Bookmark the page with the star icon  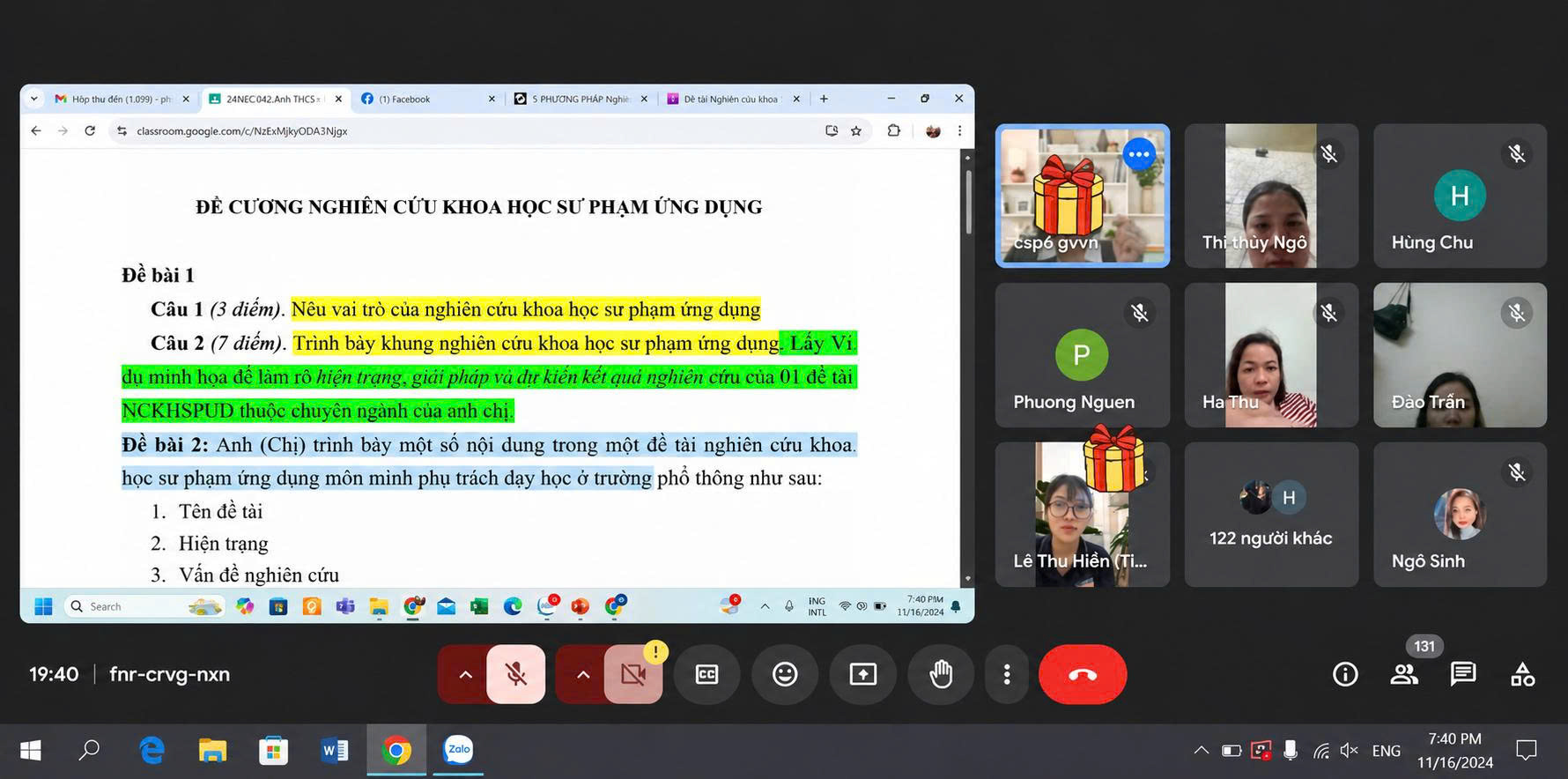pyautogui.click(x=856, y=131)
